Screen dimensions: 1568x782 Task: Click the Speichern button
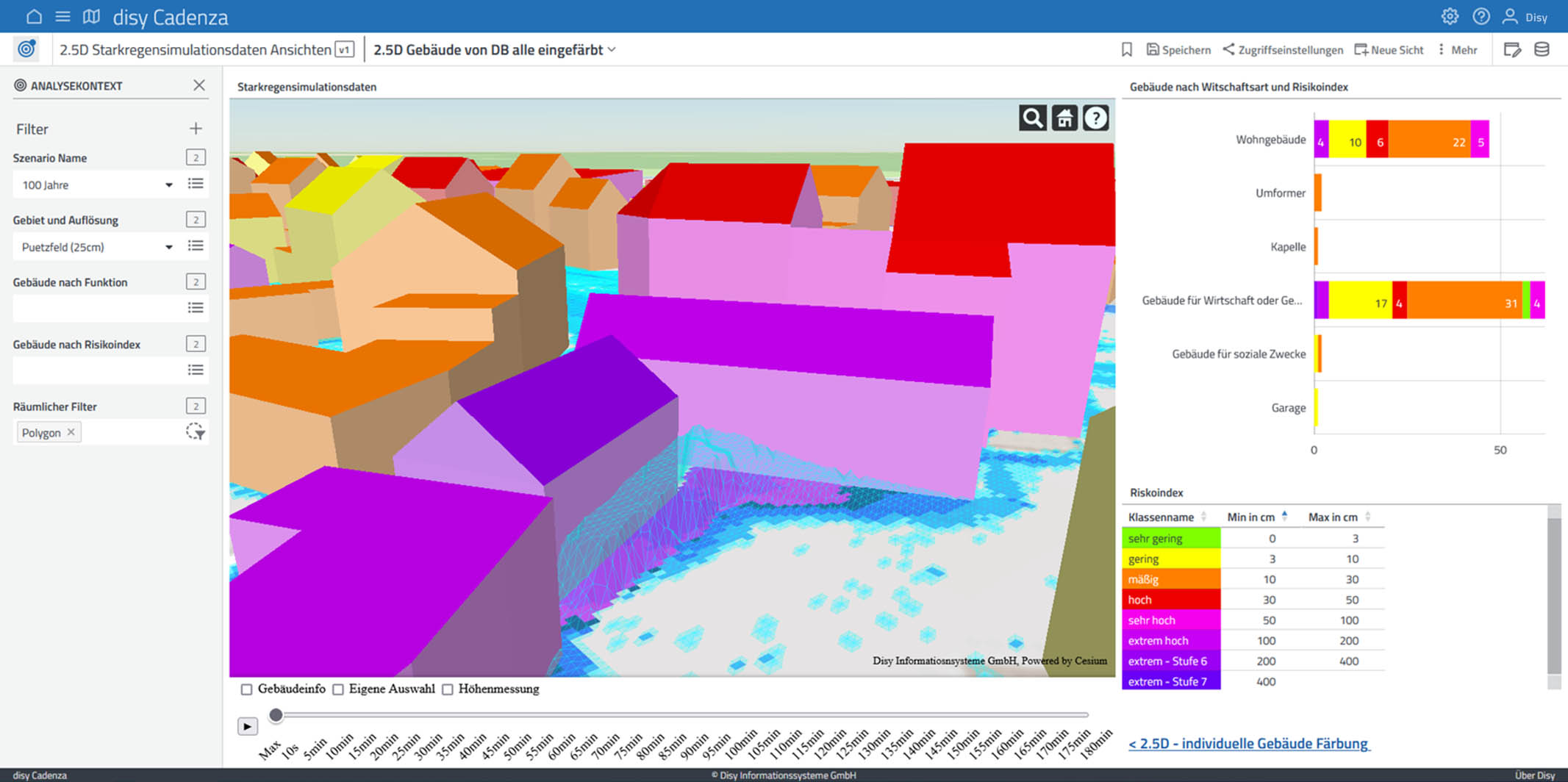(x=1178, y=50)
